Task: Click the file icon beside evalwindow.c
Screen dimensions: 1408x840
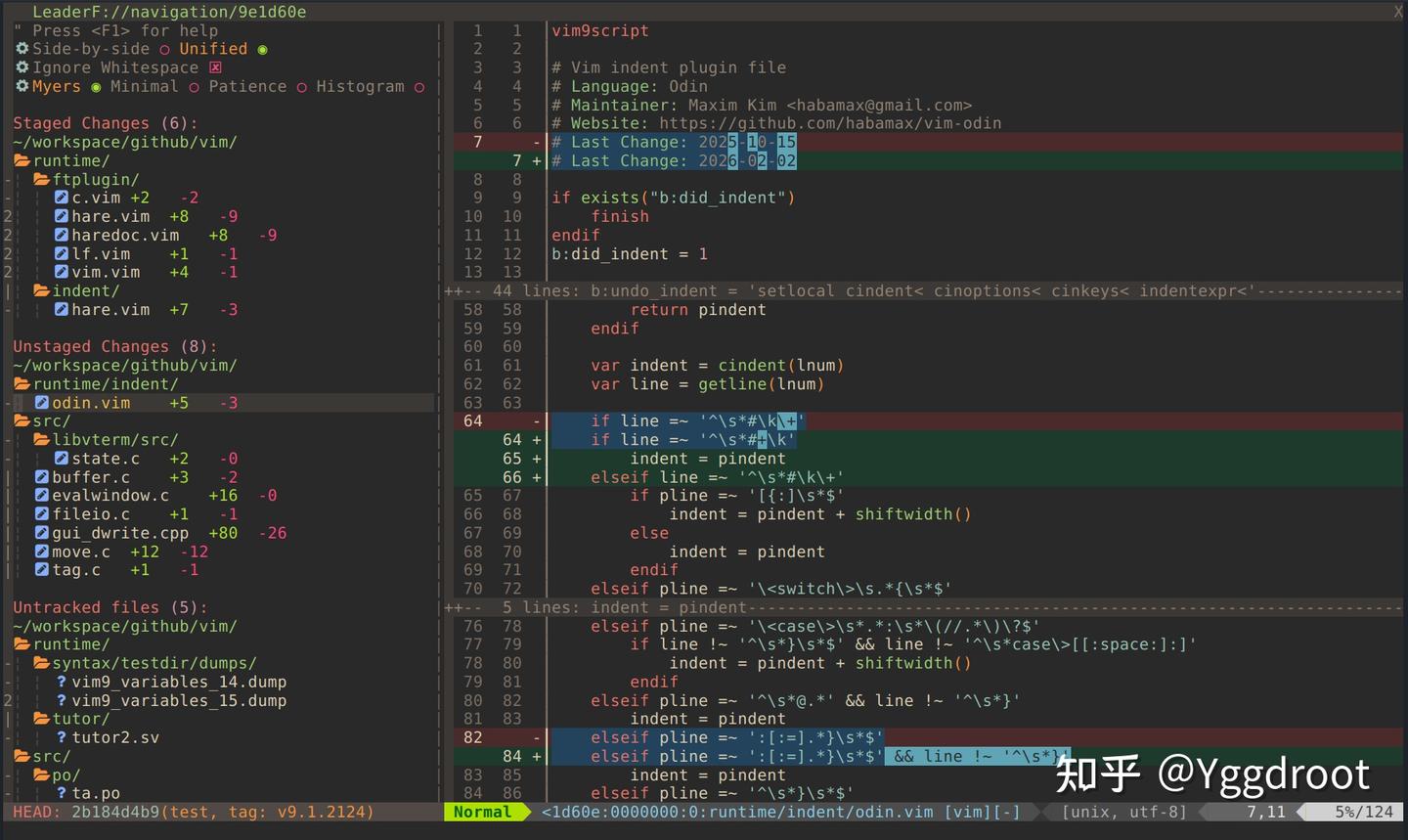Action: click(42, 496)
